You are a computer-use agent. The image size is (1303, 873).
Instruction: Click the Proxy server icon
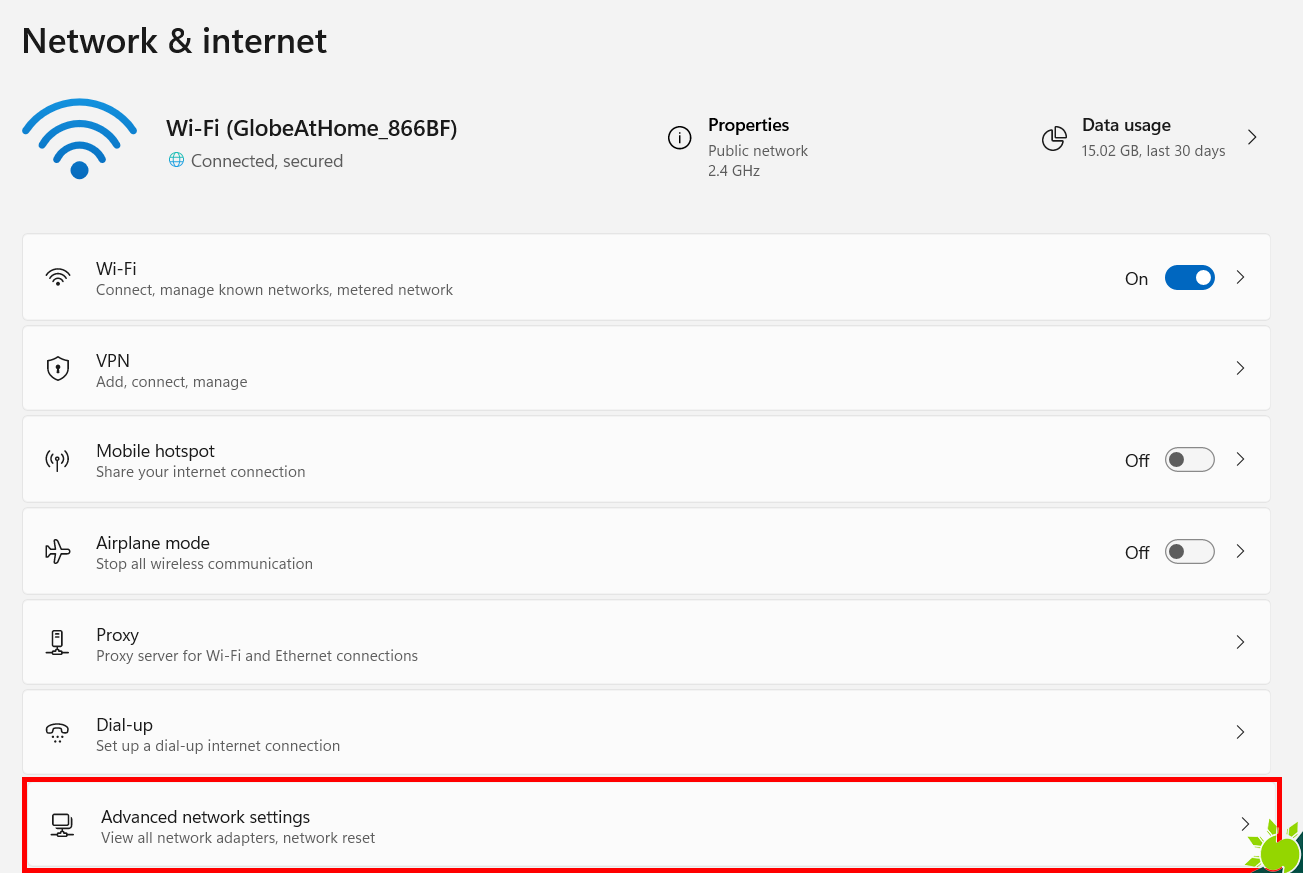(58, 642)
